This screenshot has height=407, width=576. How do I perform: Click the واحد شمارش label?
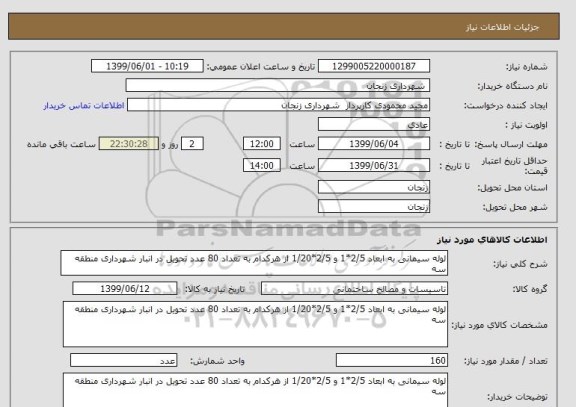(217, 361)
